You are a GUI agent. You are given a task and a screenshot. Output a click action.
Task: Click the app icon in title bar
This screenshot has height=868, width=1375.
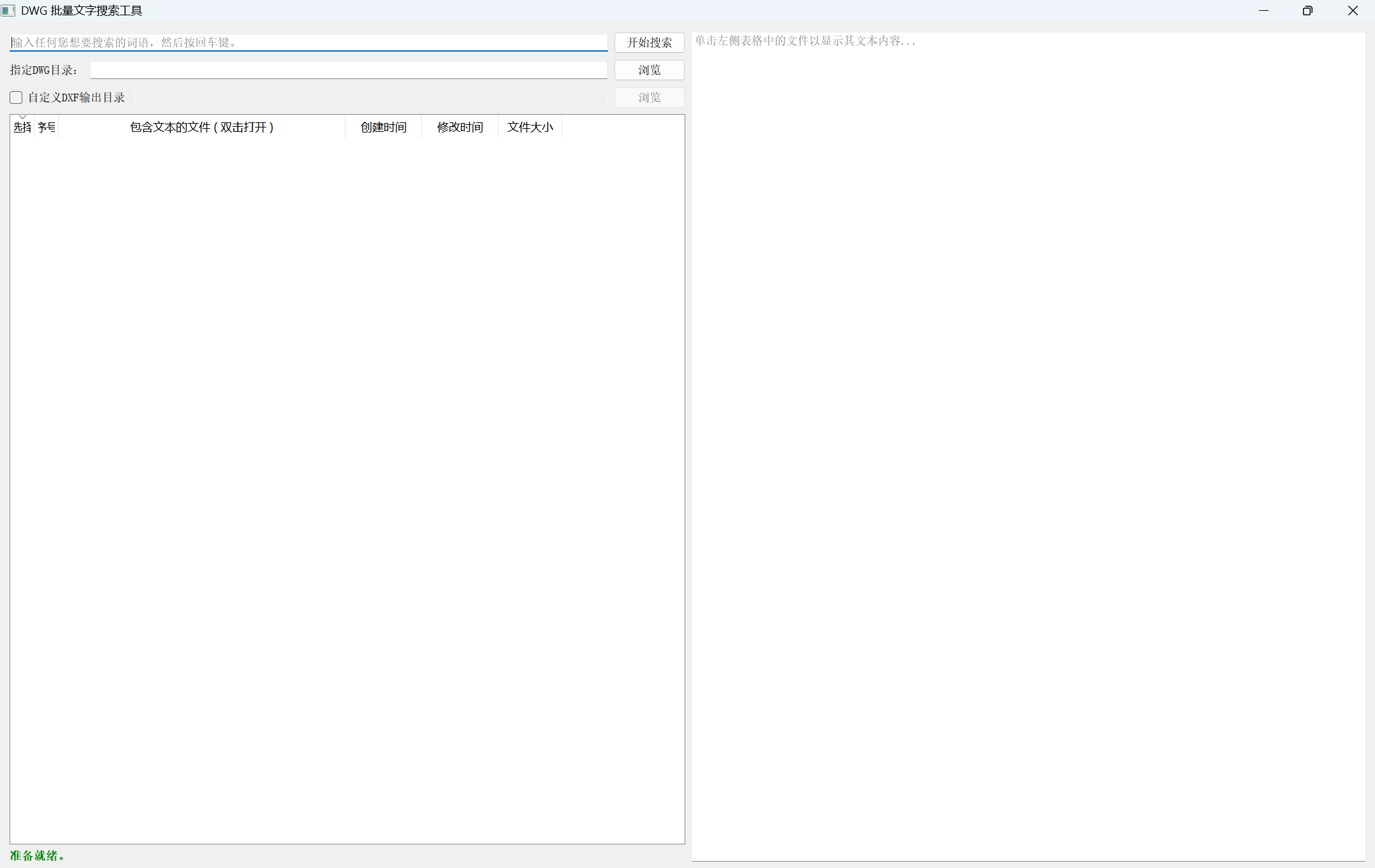8,11
